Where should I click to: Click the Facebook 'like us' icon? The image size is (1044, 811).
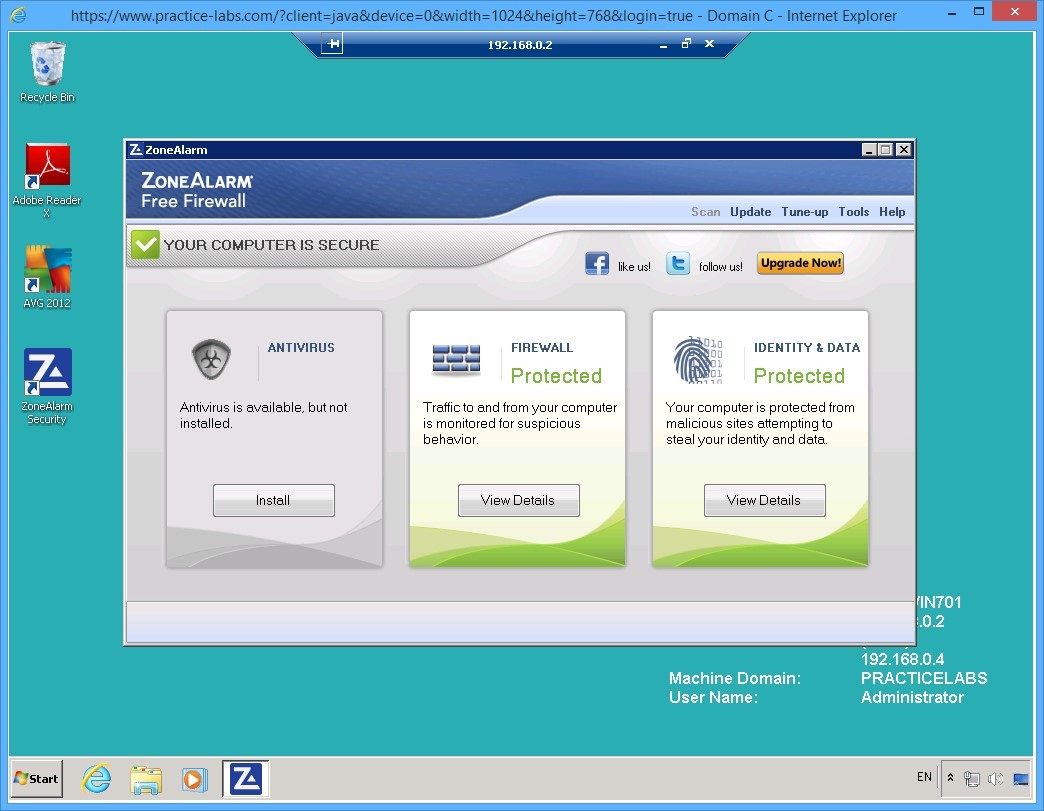597,263
